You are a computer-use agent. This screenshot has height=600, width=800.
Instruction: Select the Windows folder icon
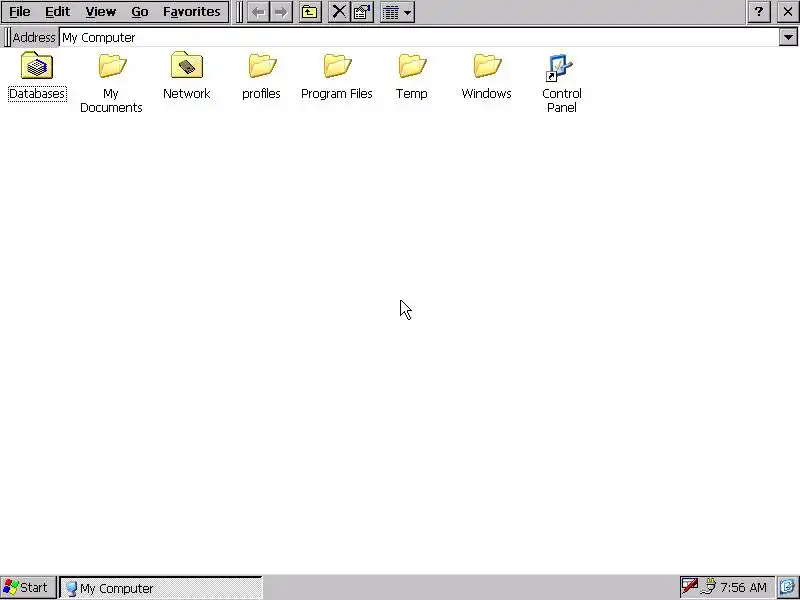pos(486,66)
